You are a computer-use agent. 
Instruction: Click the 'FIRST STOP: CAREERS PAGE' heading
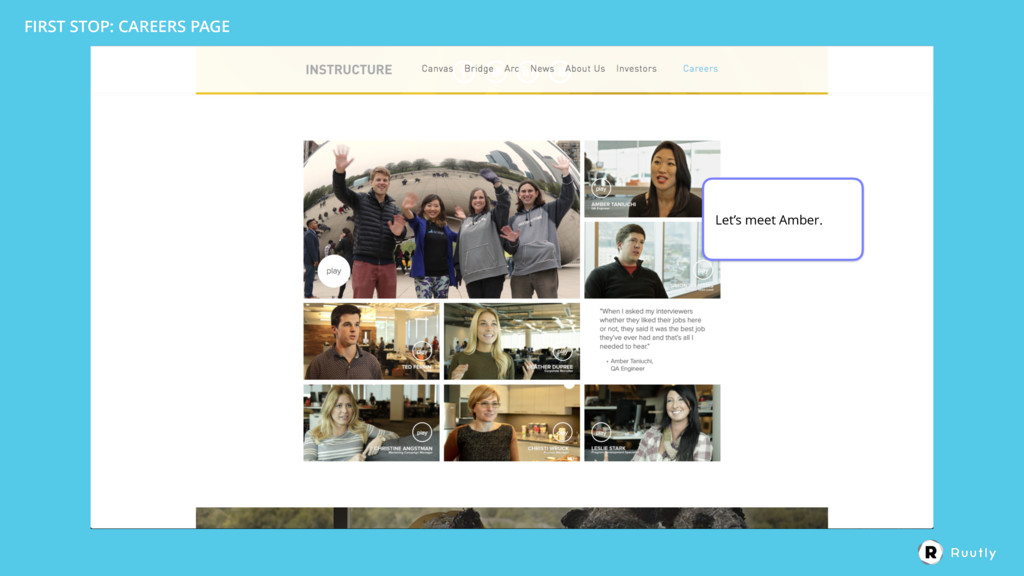coord(127,26)
